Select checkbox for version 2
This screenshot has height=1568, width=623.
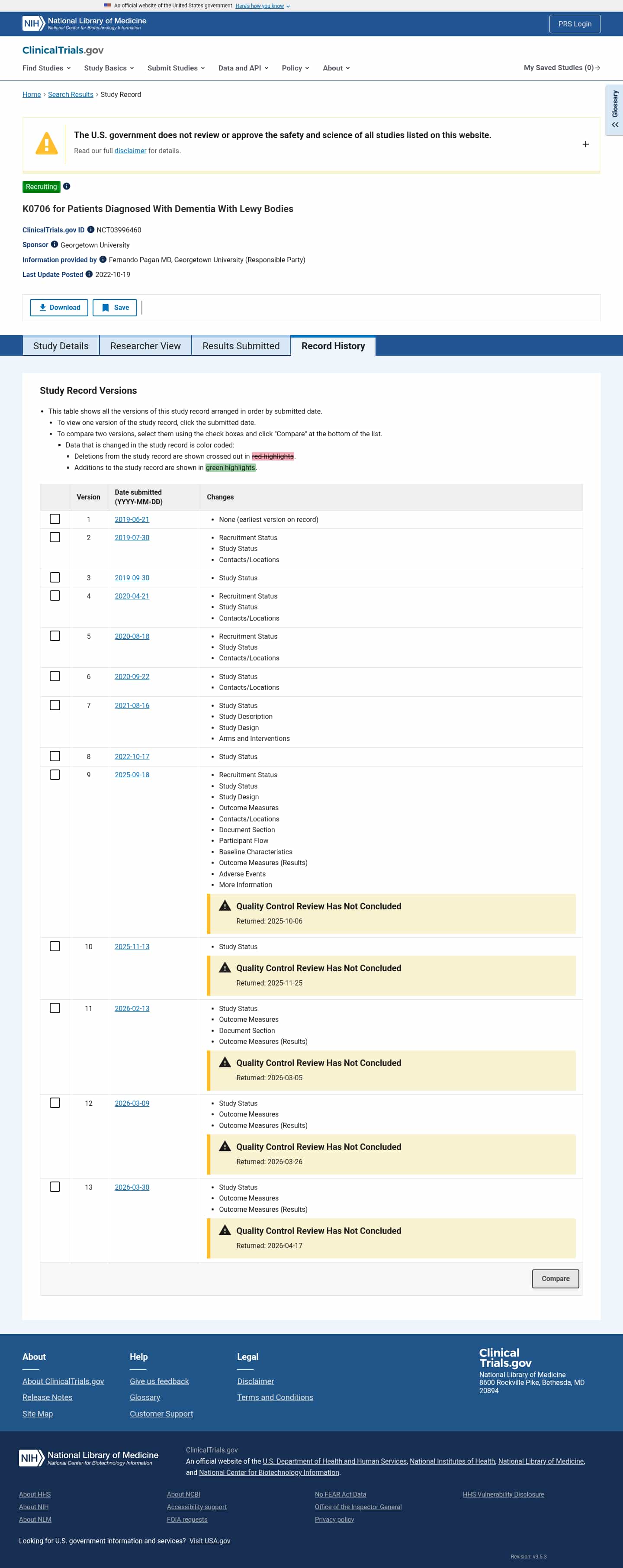[x=55, y=537]
